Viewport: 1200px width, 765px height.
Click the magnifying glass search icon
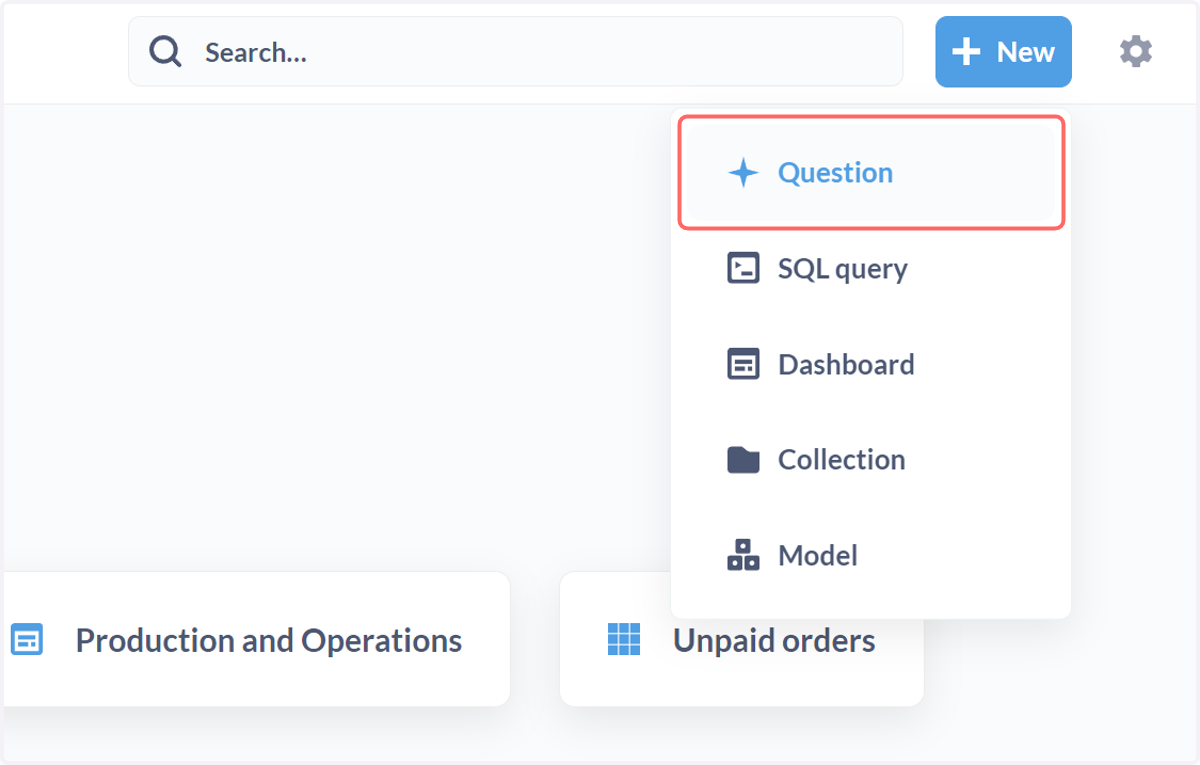[x=165, y=52]
